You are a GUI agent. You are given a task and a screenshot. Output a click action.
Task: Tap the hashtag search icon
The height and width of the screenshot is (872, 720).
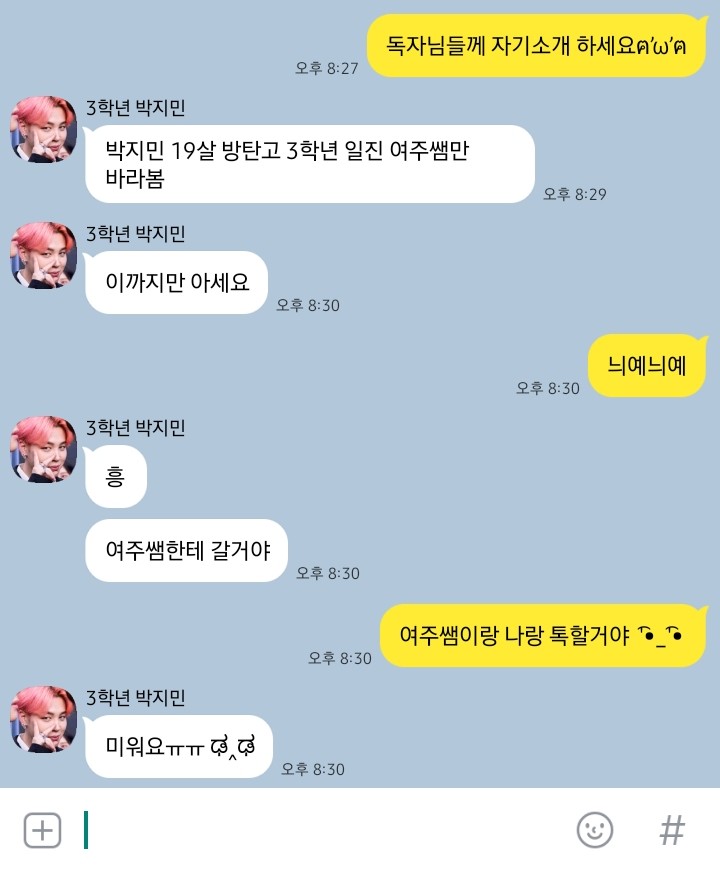coord(672,830)
